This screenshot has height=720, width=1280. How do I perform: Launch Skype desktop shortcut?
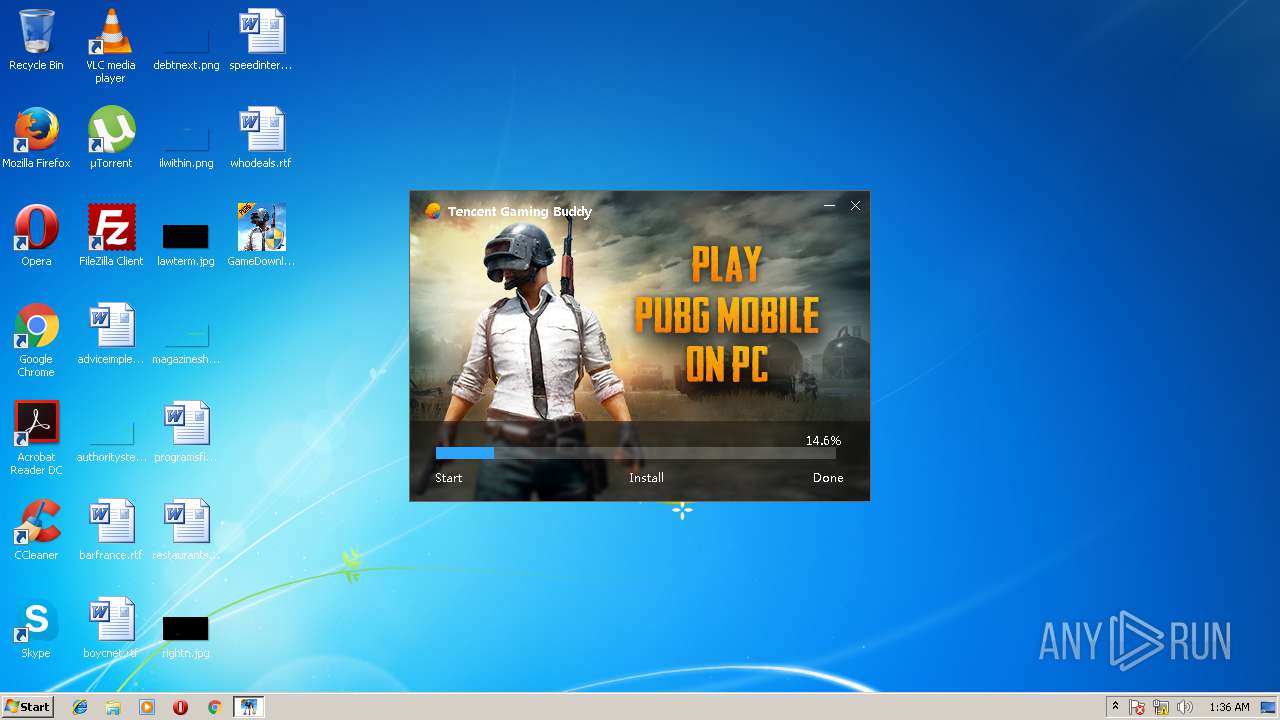[36, 628]
